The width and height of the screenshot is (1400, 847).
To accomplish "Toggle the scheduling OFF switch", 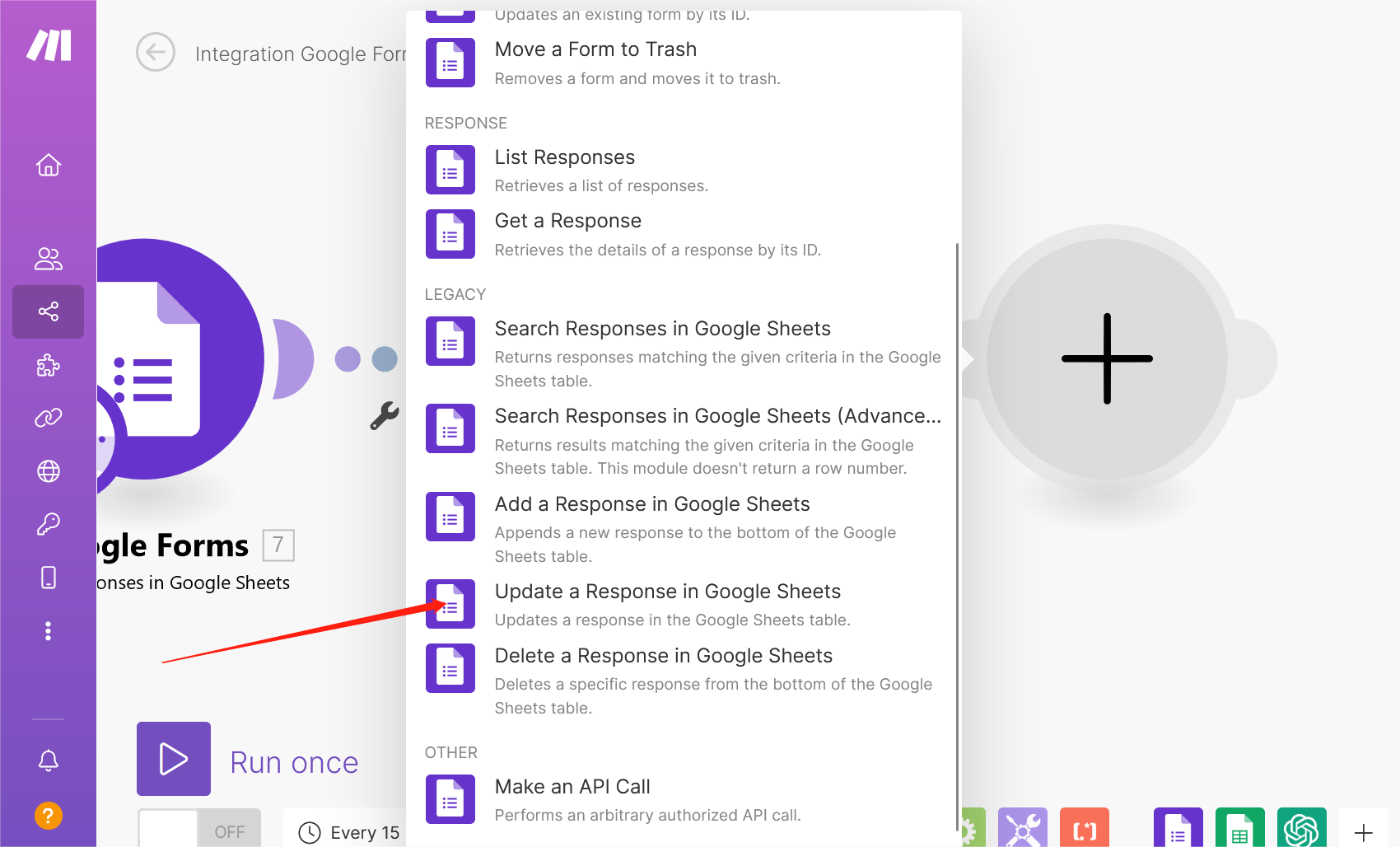I will pos(199,828).
